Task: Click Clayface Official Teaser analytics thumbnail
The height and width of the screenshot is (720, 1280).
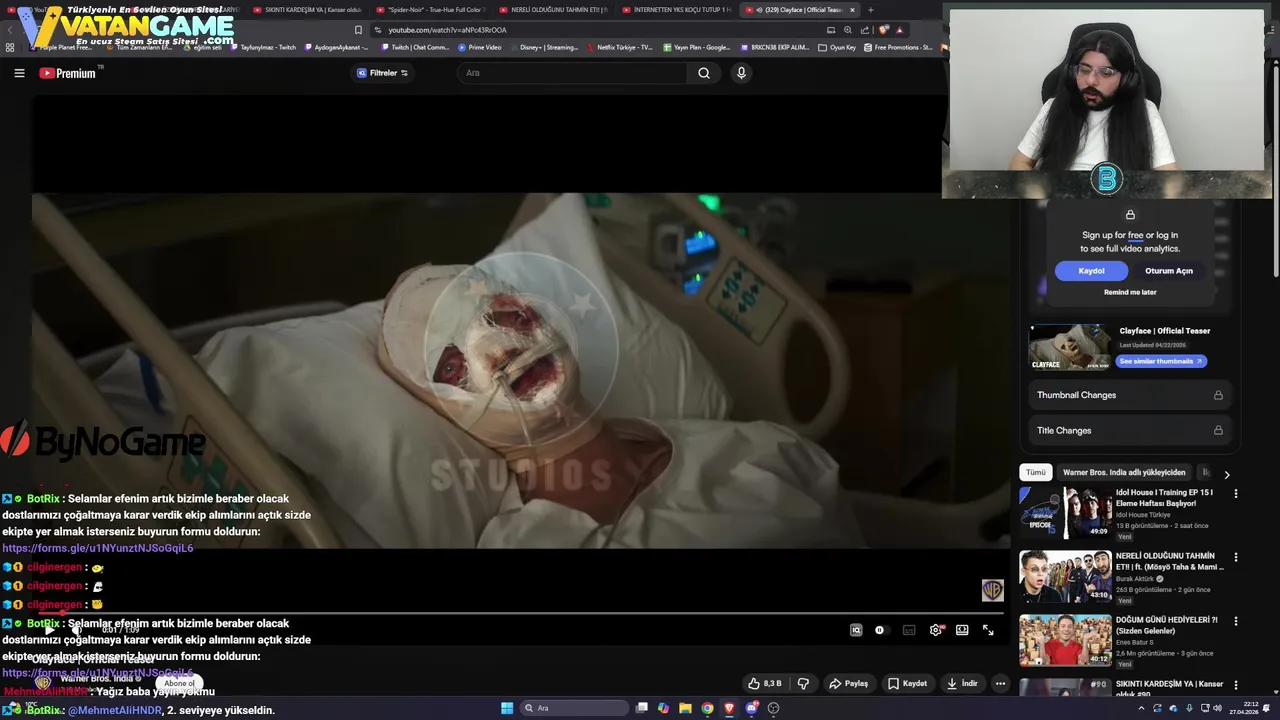Action: pyautogui.click(x=1070, y=348)
